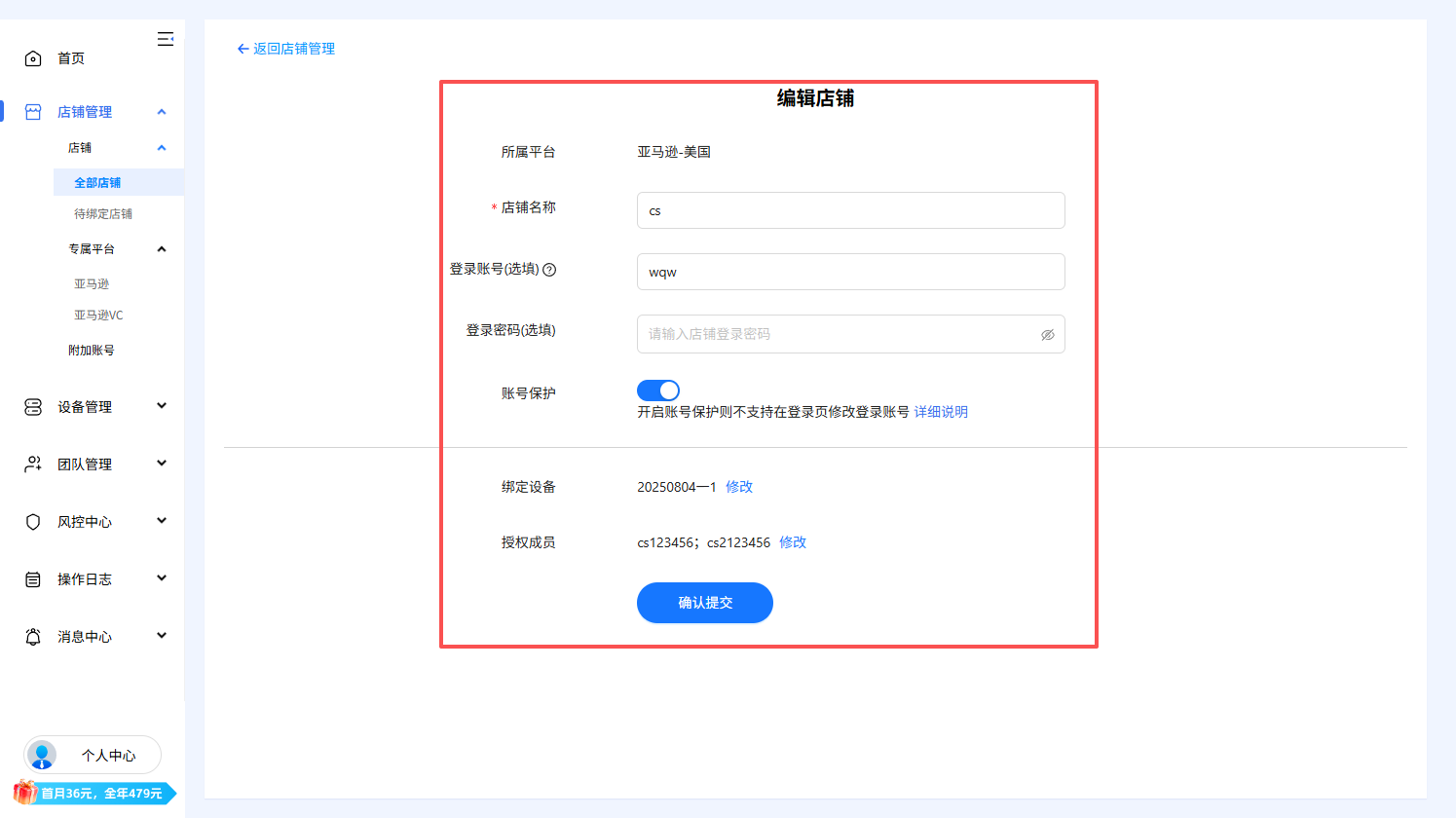Click the 返回店铺管理 back link

click(284, 48)
